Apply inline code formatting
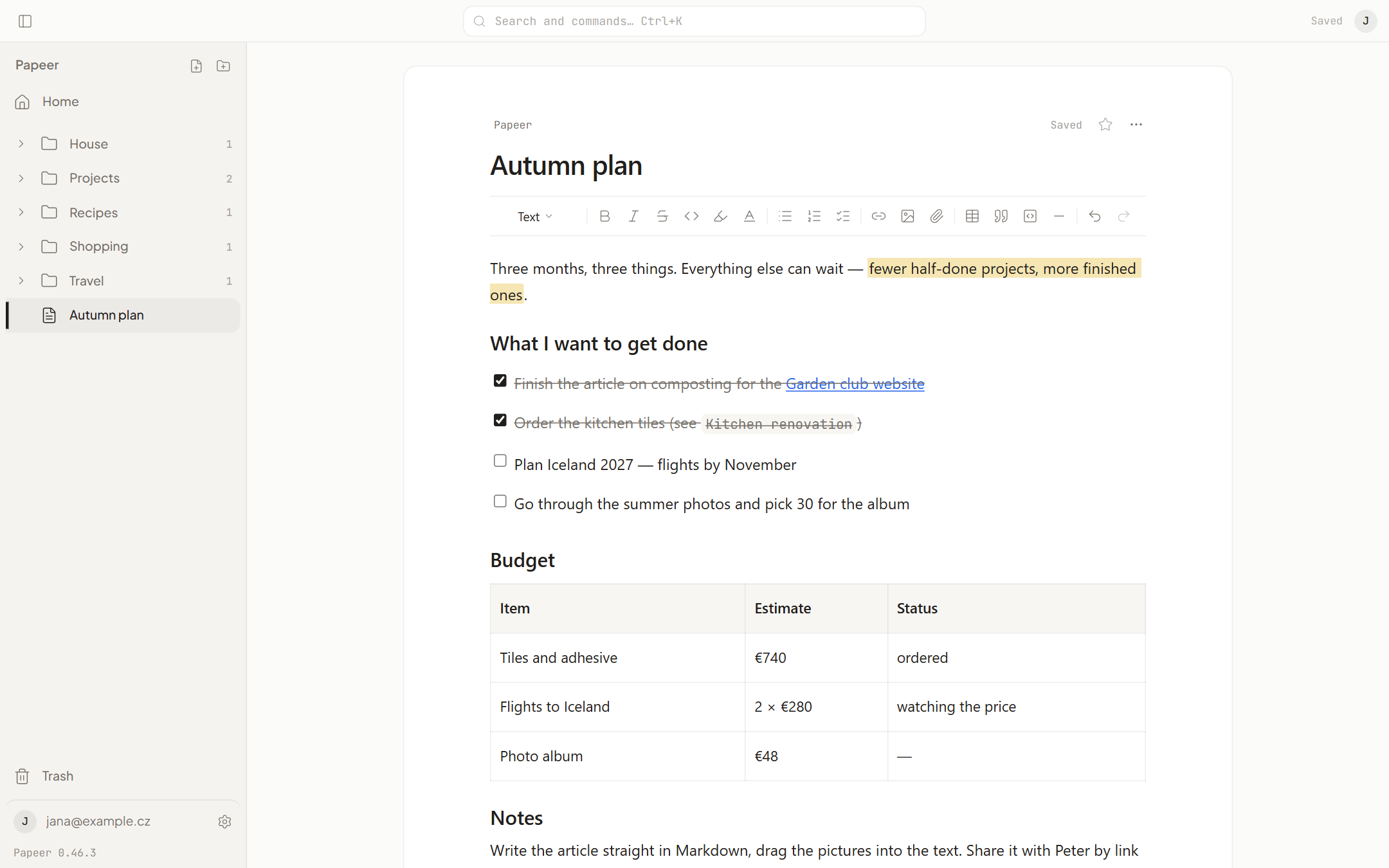The height and width of the screenshot is (868, 1389). (691, 217)
